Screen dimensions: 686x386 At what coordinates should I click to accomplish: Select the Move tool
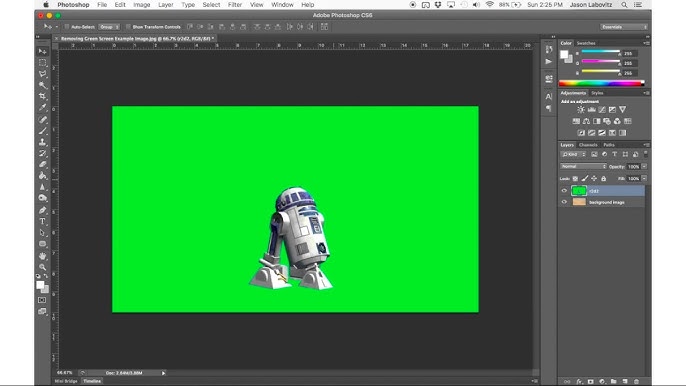pos(42,52)
